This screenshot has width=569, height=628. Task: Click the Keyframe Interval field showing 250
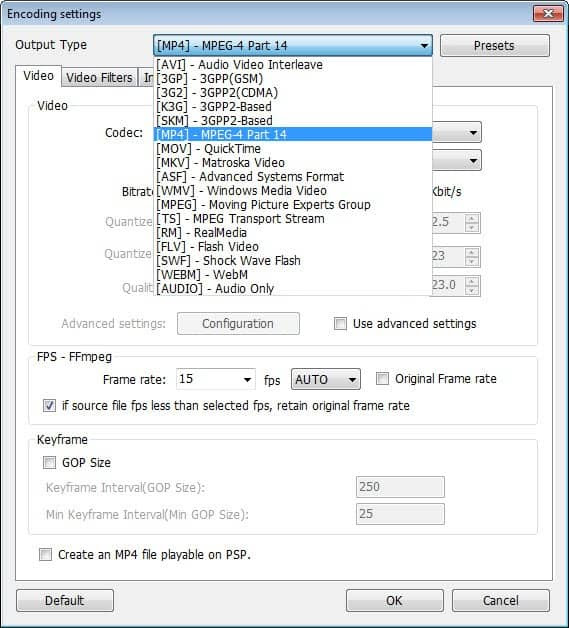click(400, 487)
